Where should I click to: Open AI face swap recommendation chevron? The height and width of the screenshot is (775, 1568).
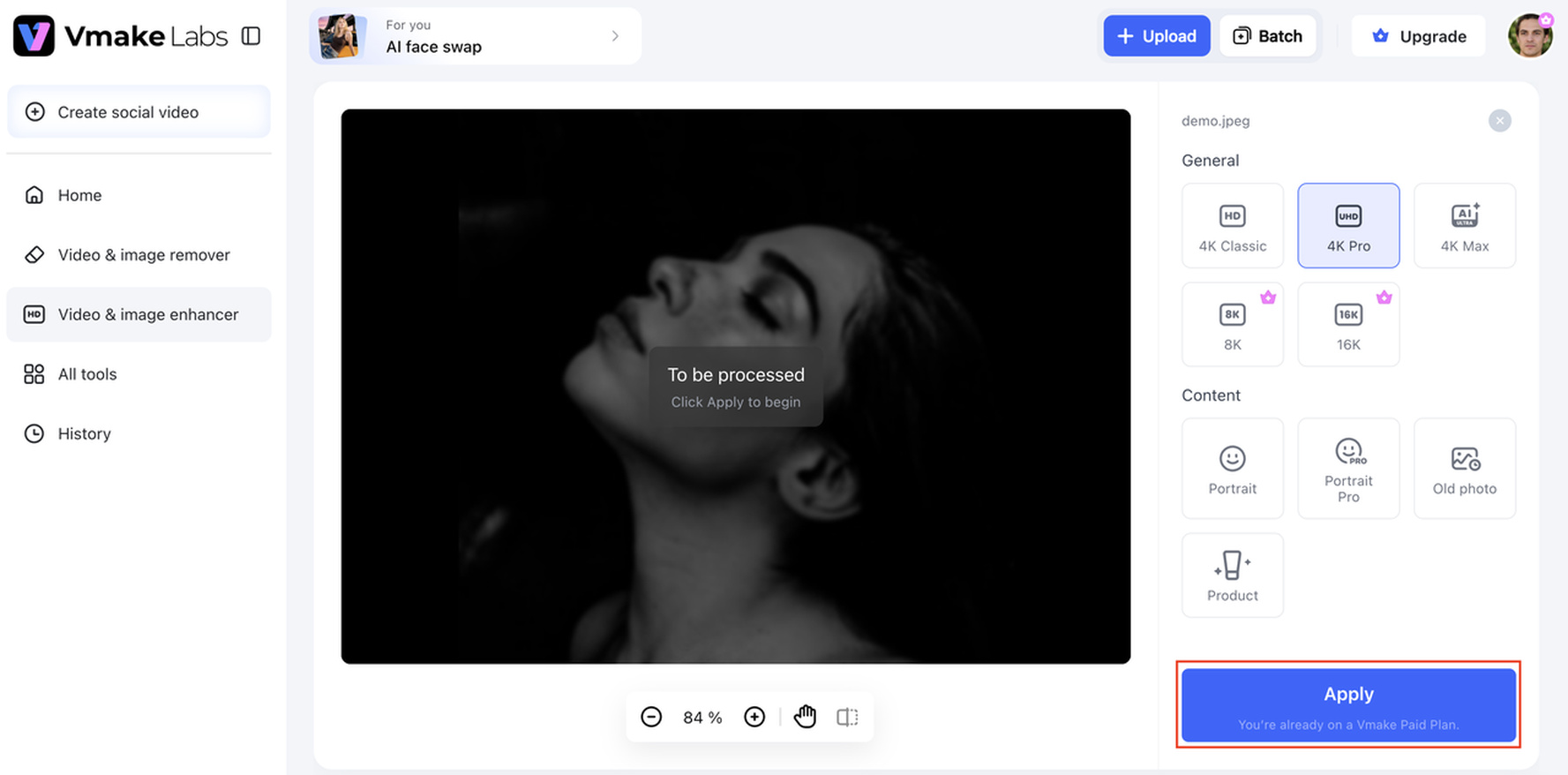coord(615,36)
